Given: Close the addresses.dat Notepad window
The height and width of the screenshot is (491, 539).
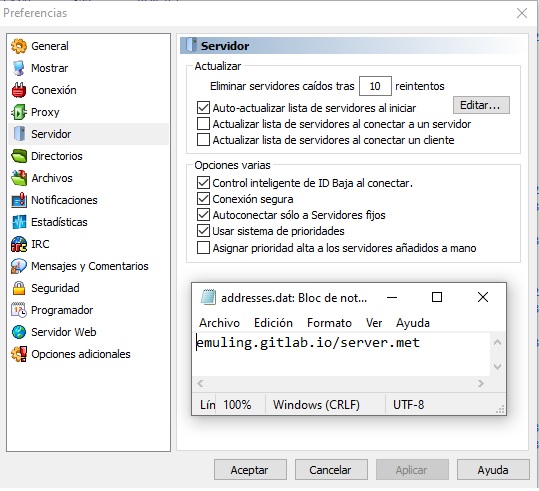Looking at the screenshot, I should [x=483, y=297].
